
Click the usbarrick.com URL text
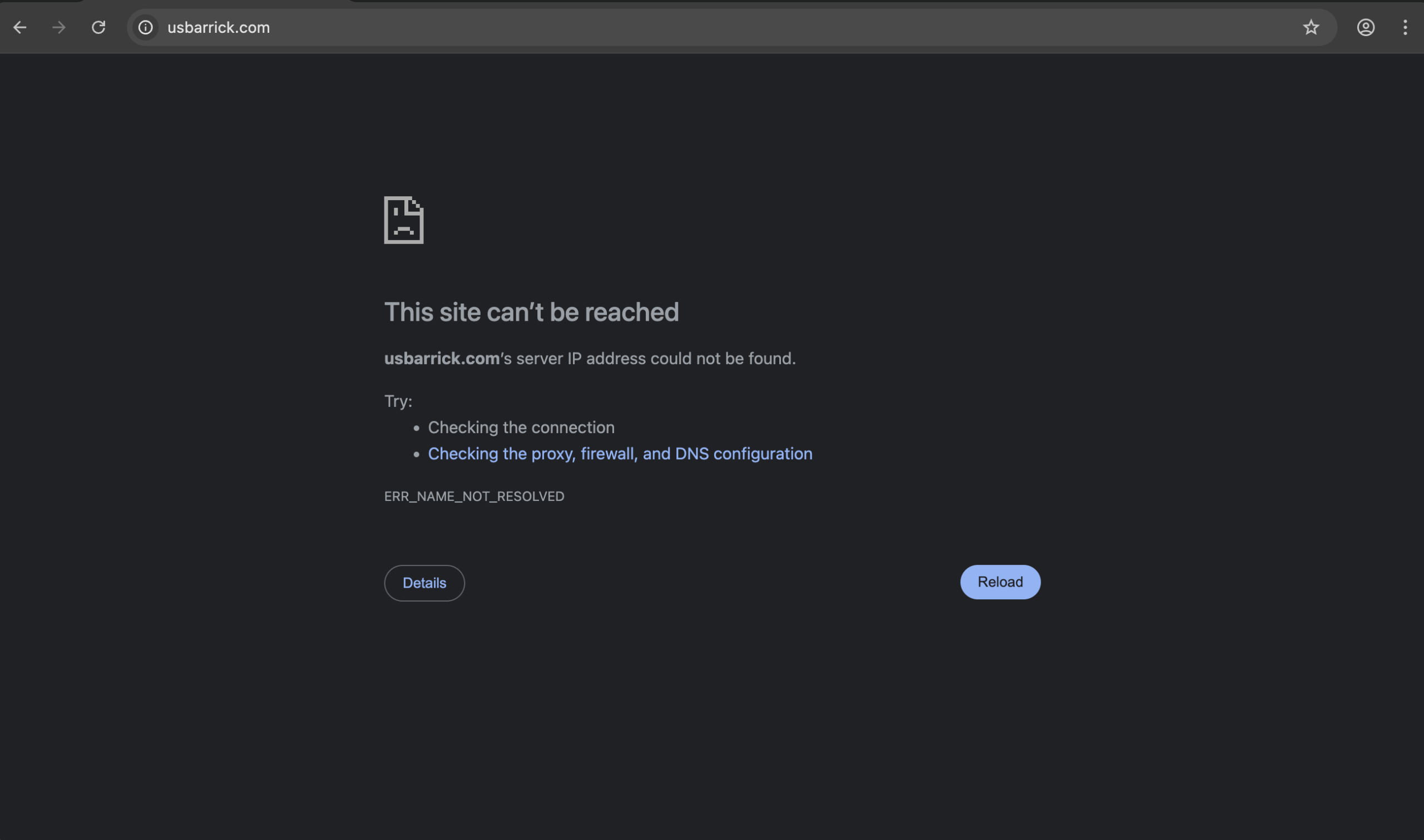(x=219, y=27)
